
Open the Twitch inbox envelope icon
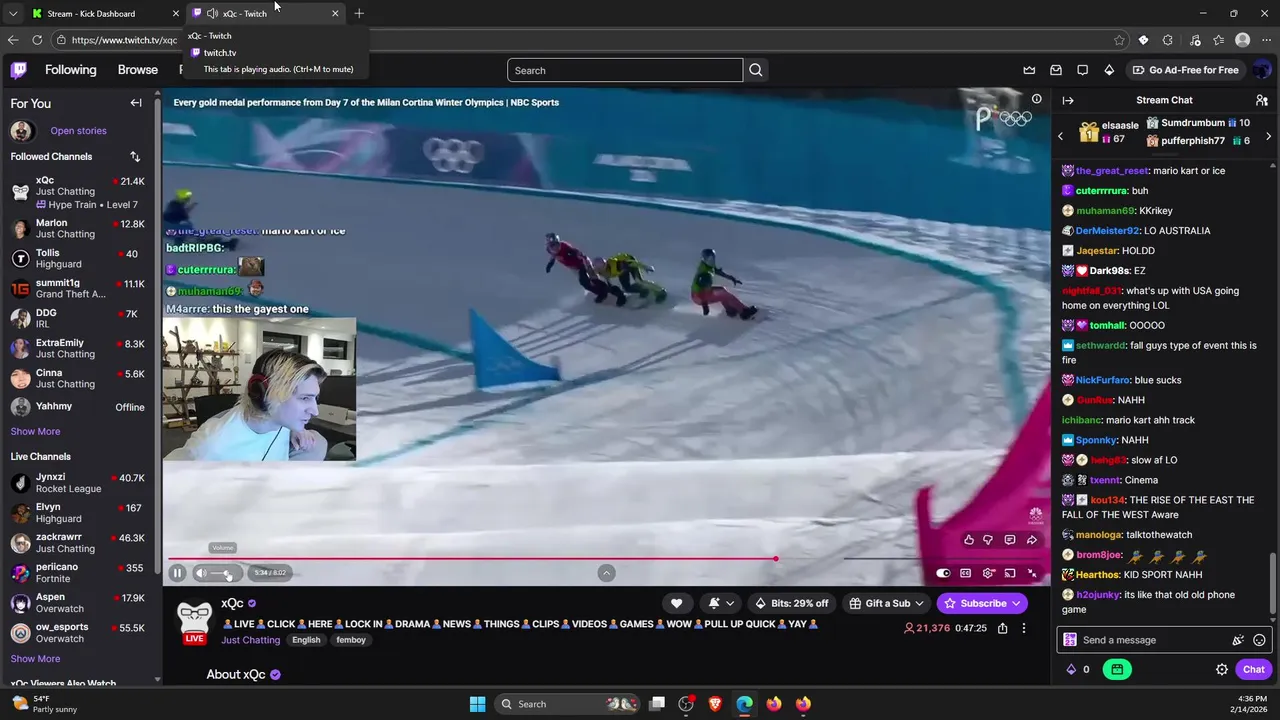[x=1056, y=70]
